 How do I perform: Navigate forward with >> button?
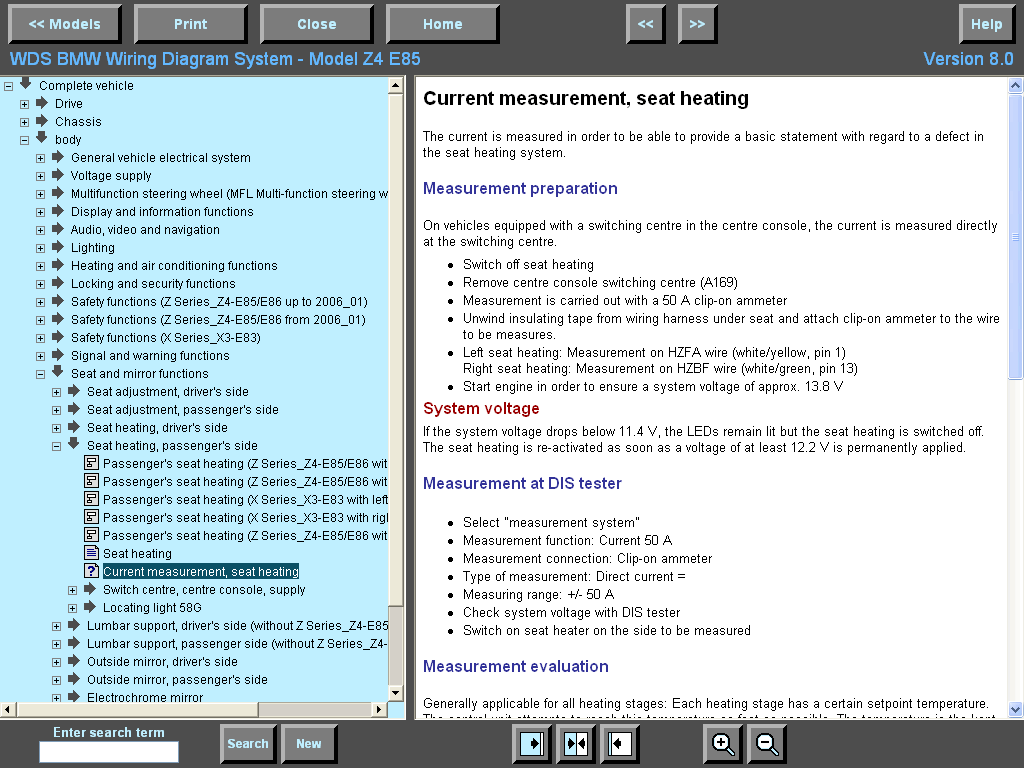tap(697, 24)
